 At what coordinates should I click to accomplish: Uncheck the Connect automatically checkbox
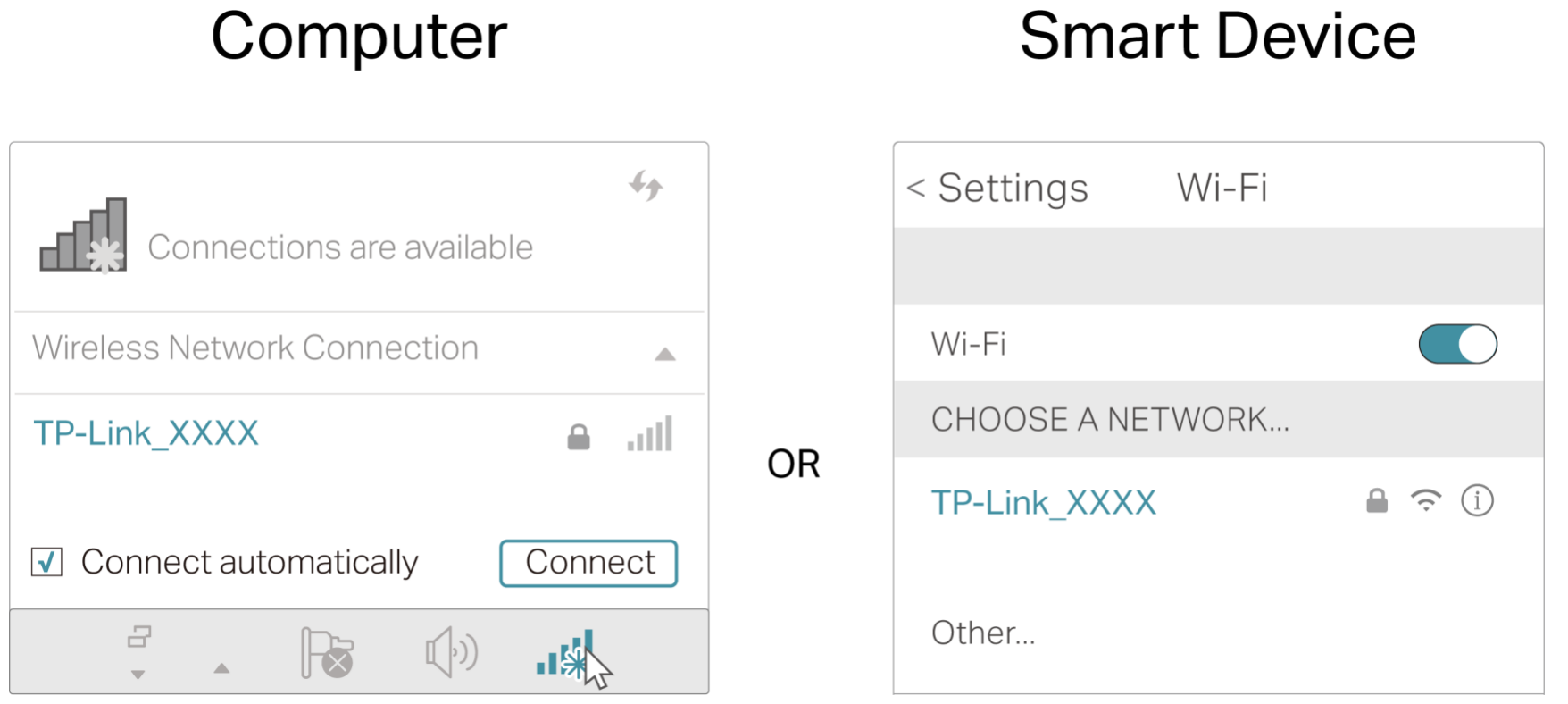pyautogui.click(x=47, y=562)
